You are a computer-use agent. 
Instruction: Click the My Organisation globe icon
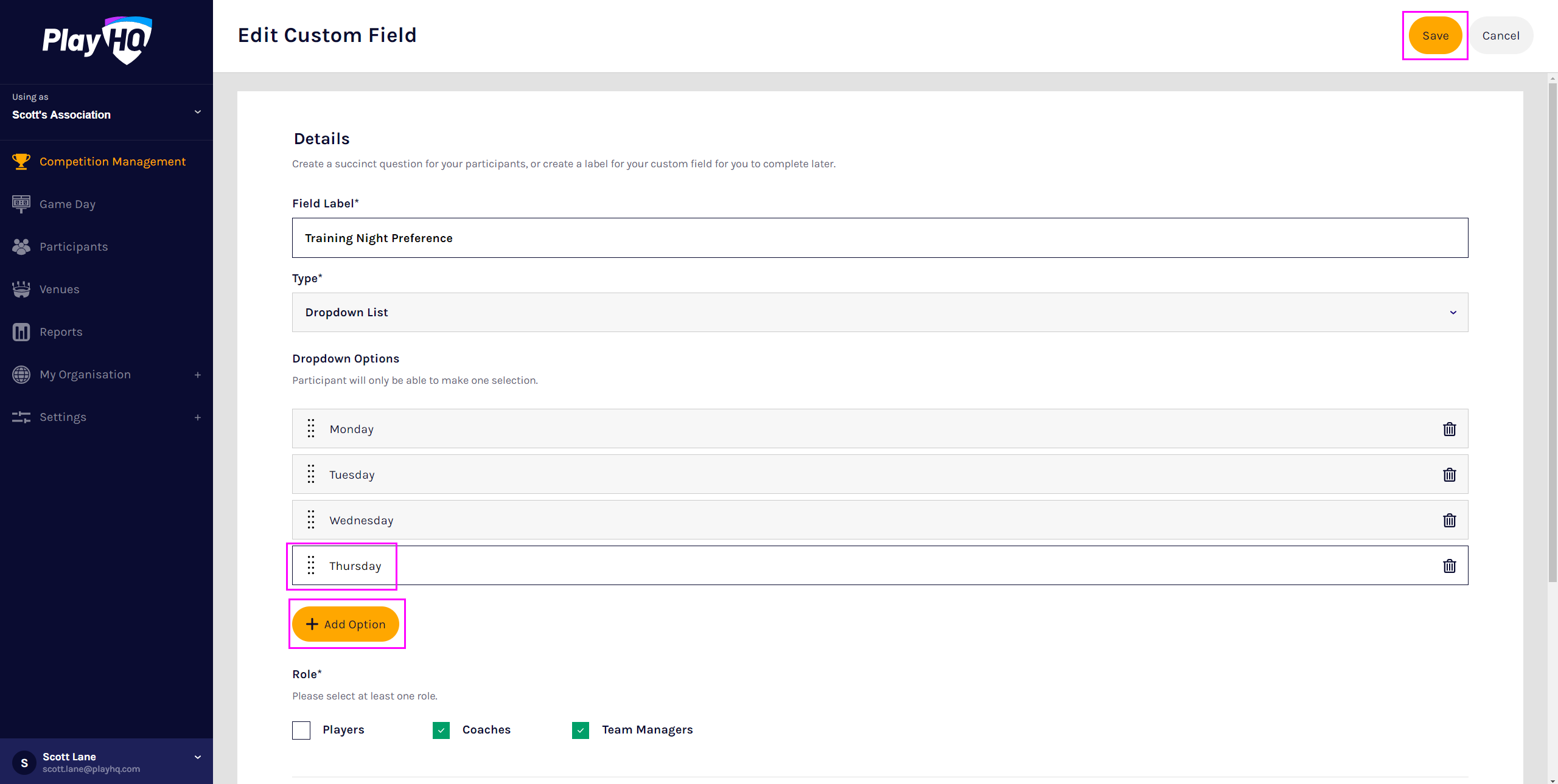(x=21, y=374)
